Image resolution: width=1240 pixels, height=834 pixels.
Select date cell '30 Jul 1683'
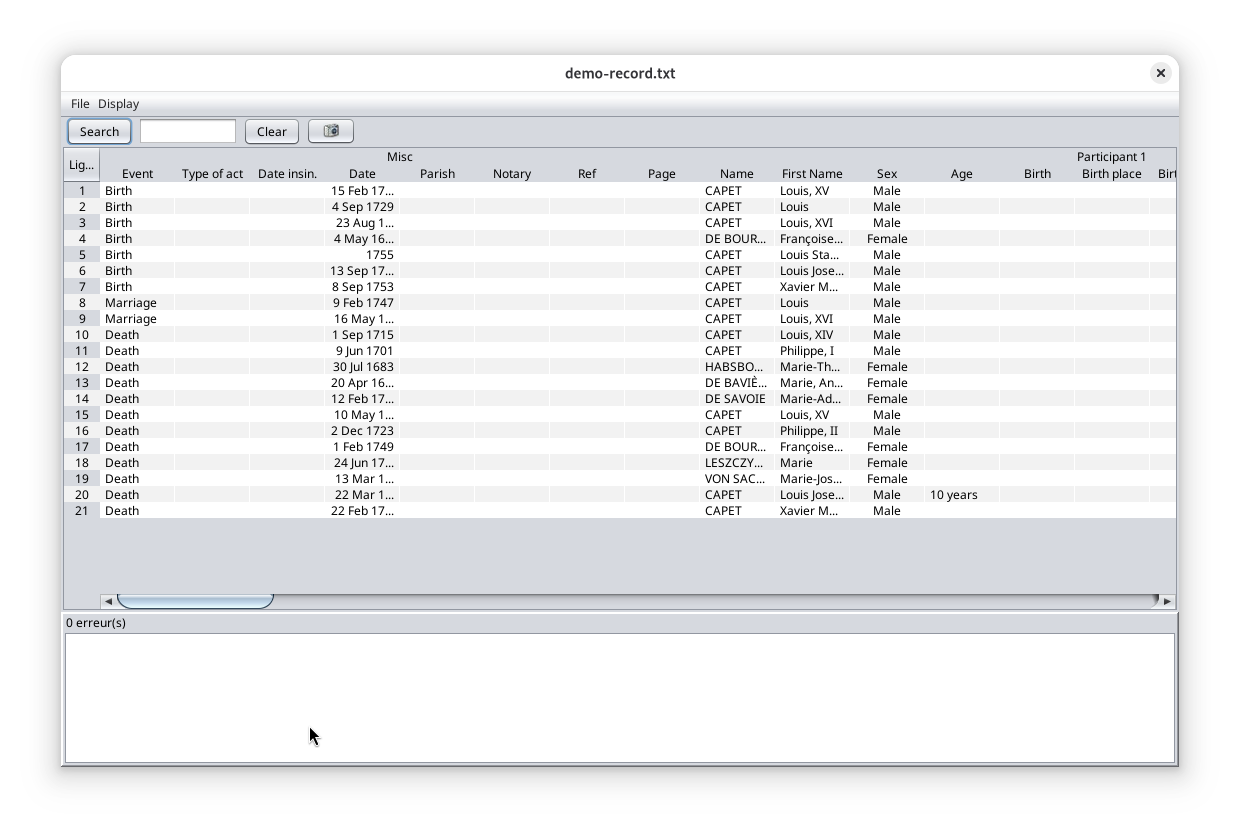point(362,366)
